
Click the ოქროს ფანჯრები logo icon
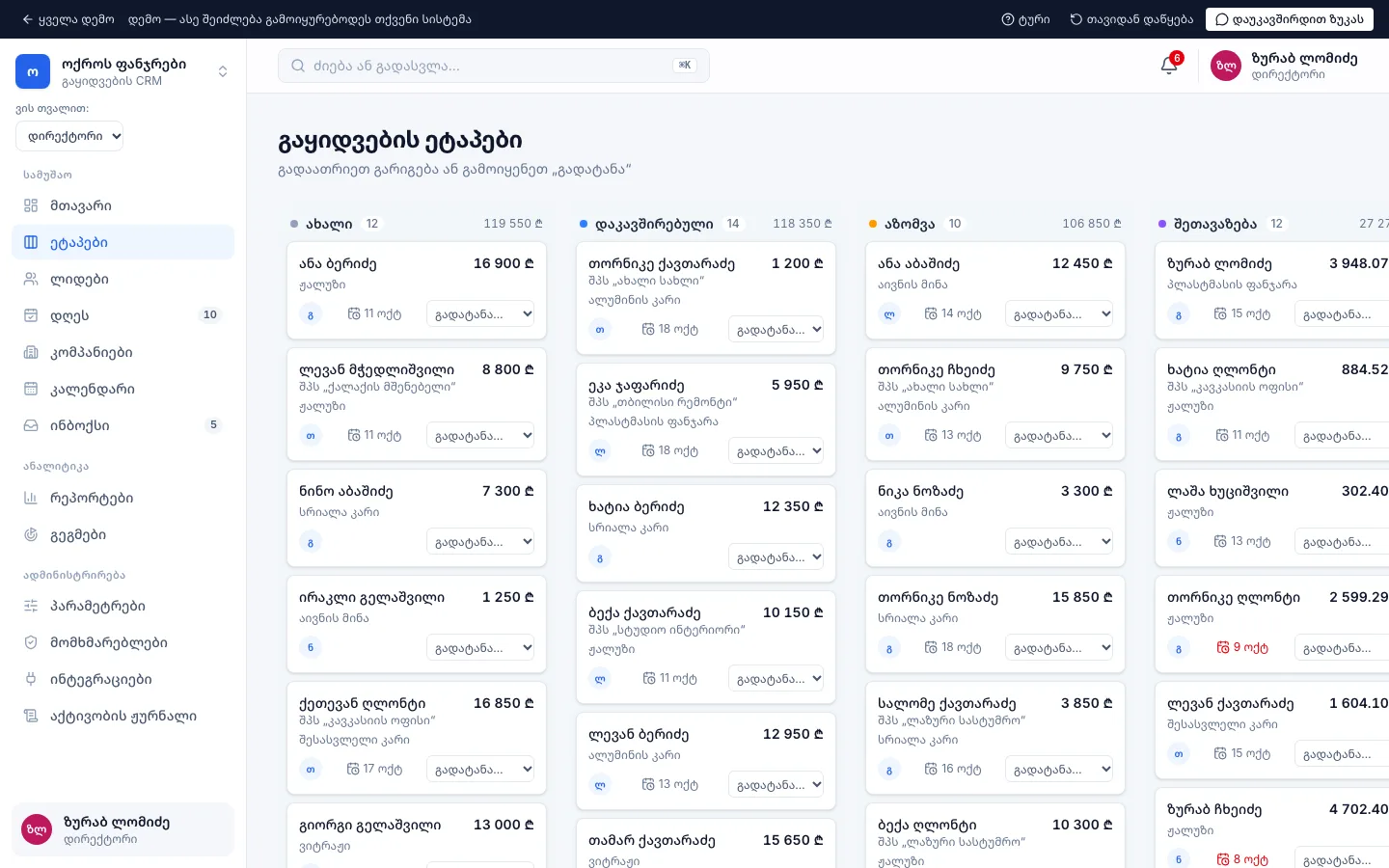[x=33, y=71]
